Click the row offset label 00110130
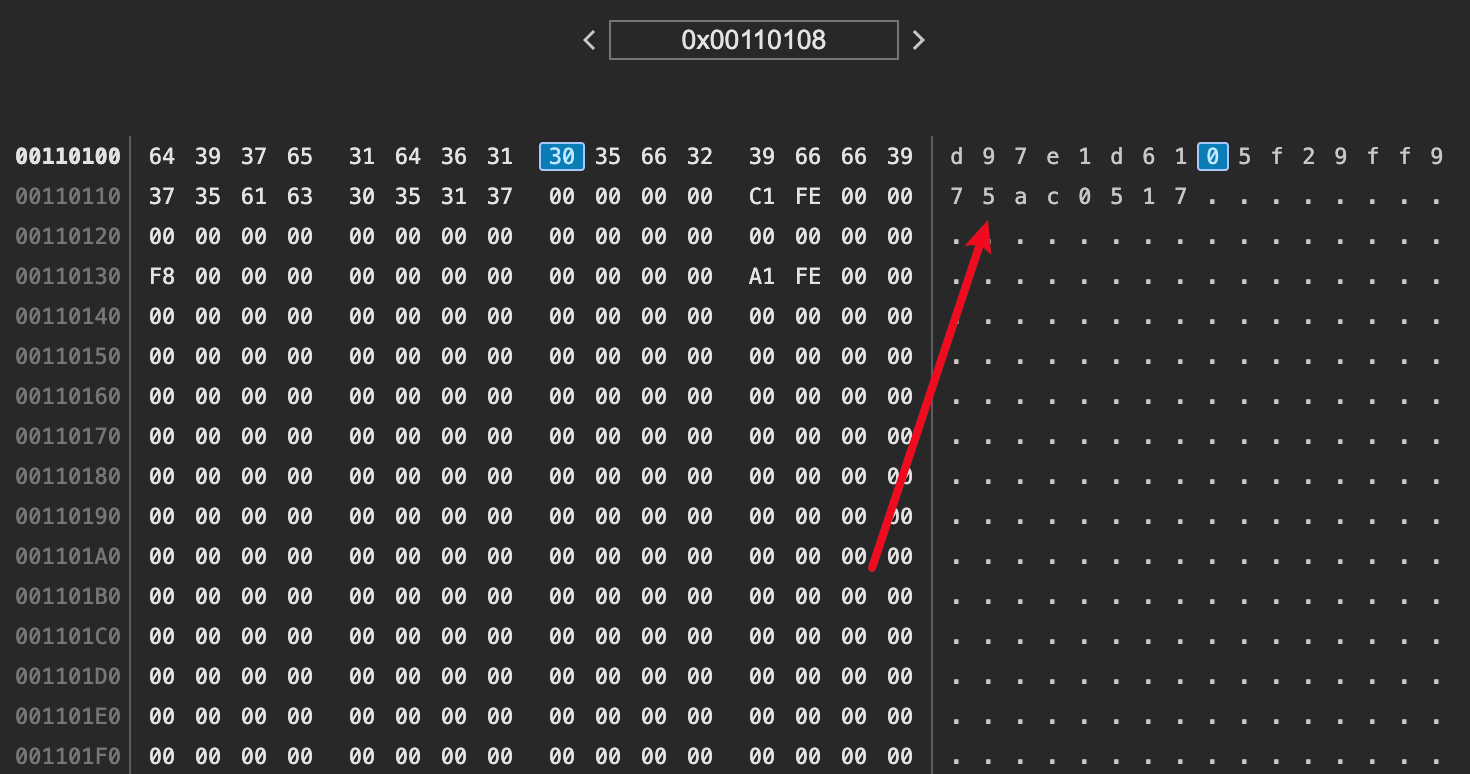The height and width of the screenshot is (774, 1470). [x=68, y=276]
